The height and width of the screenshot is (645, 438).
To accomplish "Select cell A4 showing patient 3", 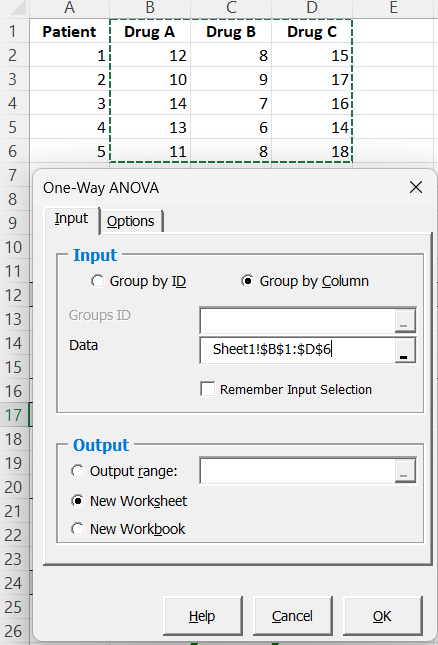I will click(x=70, y=103).
